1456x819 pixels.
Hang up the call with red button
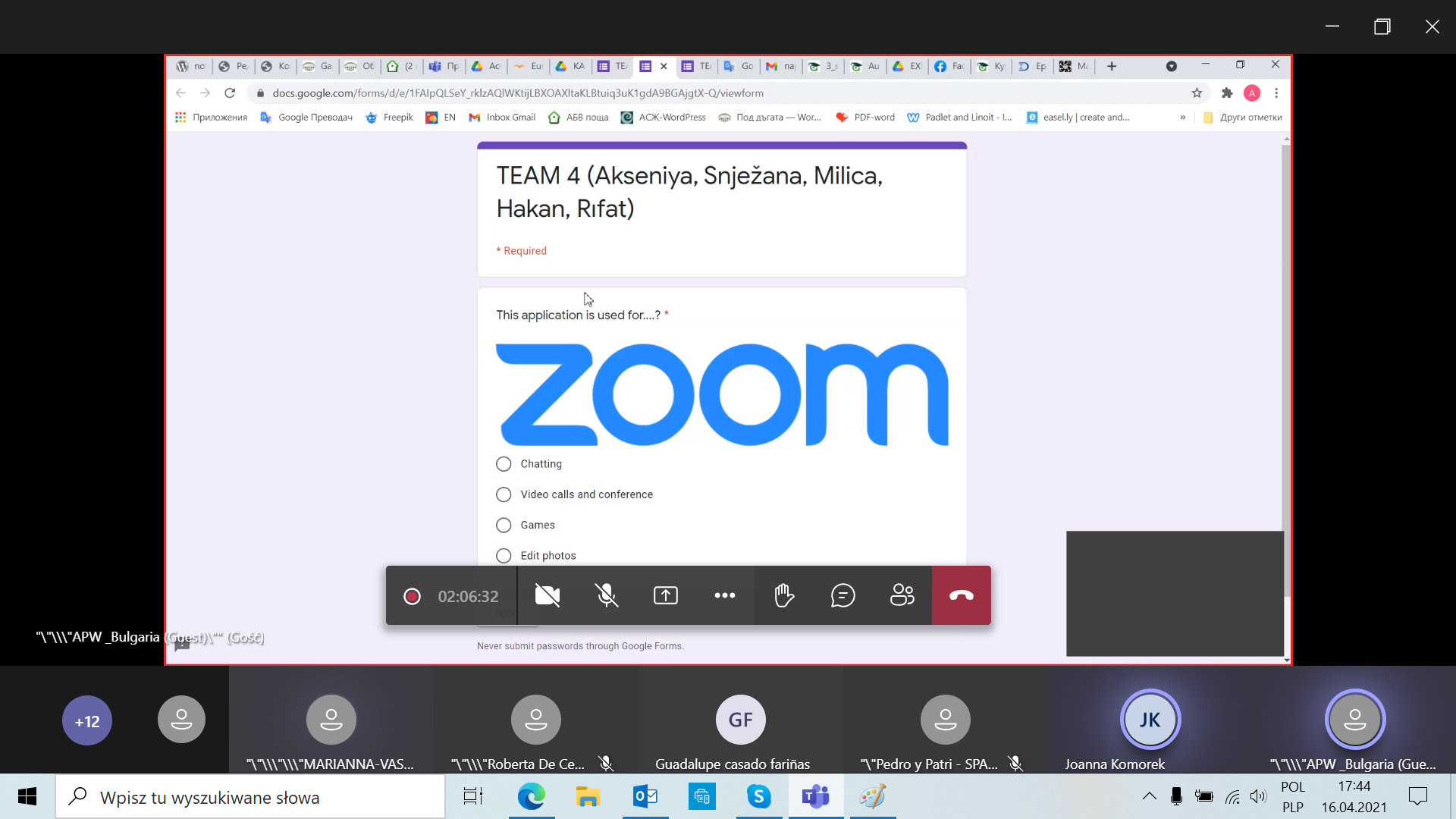point(961,595)
